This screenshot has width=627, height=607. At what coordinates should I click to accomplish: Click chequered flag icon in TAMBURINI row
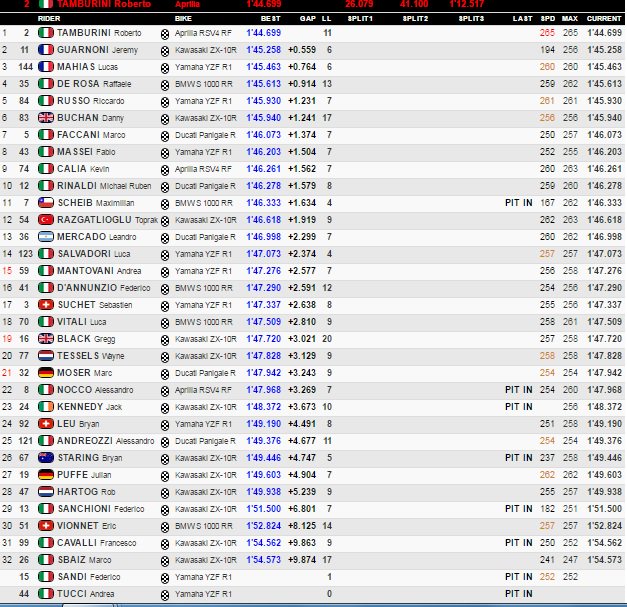point(165,34)
